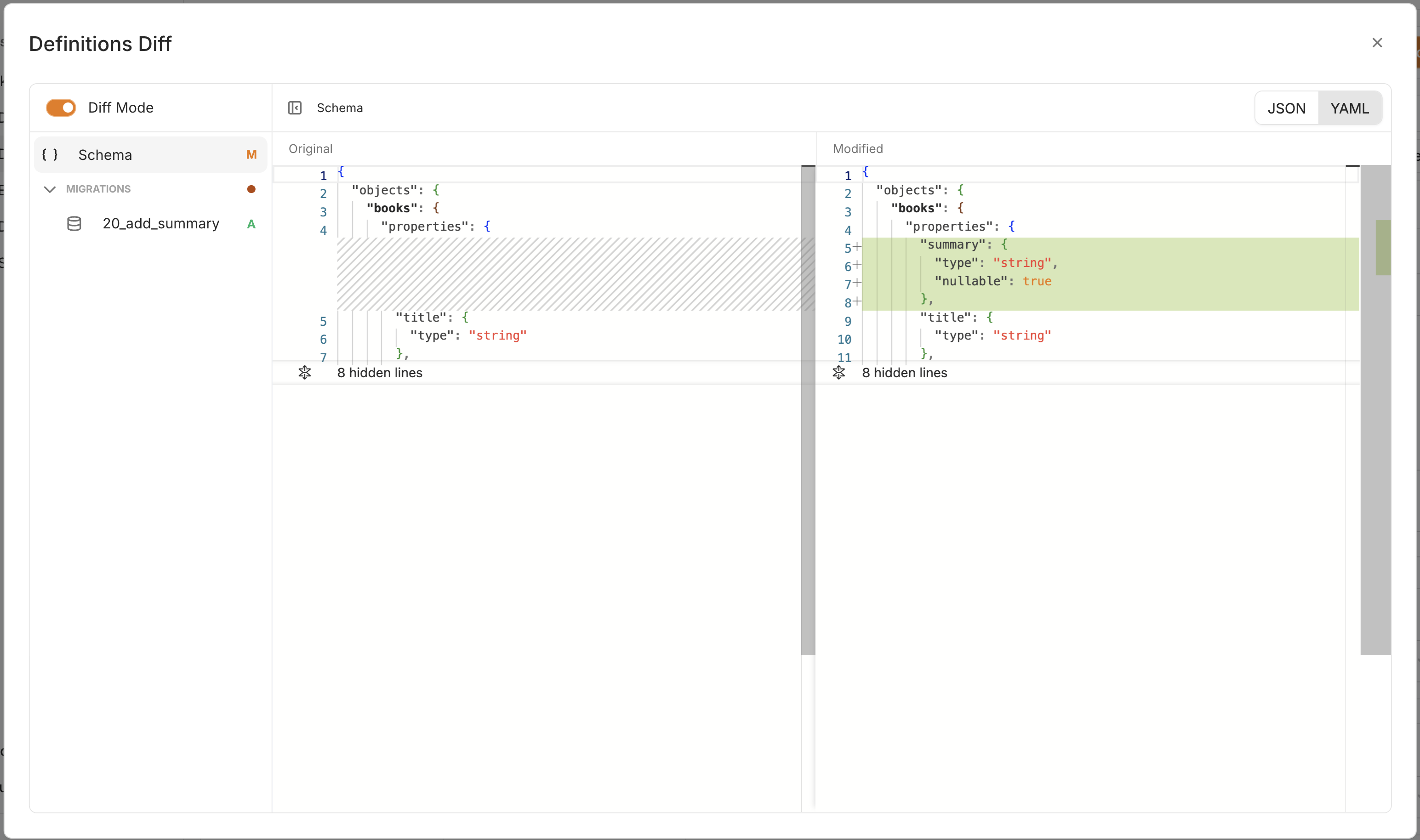Expand hidden lines in Modified pane

pos(838,373)
